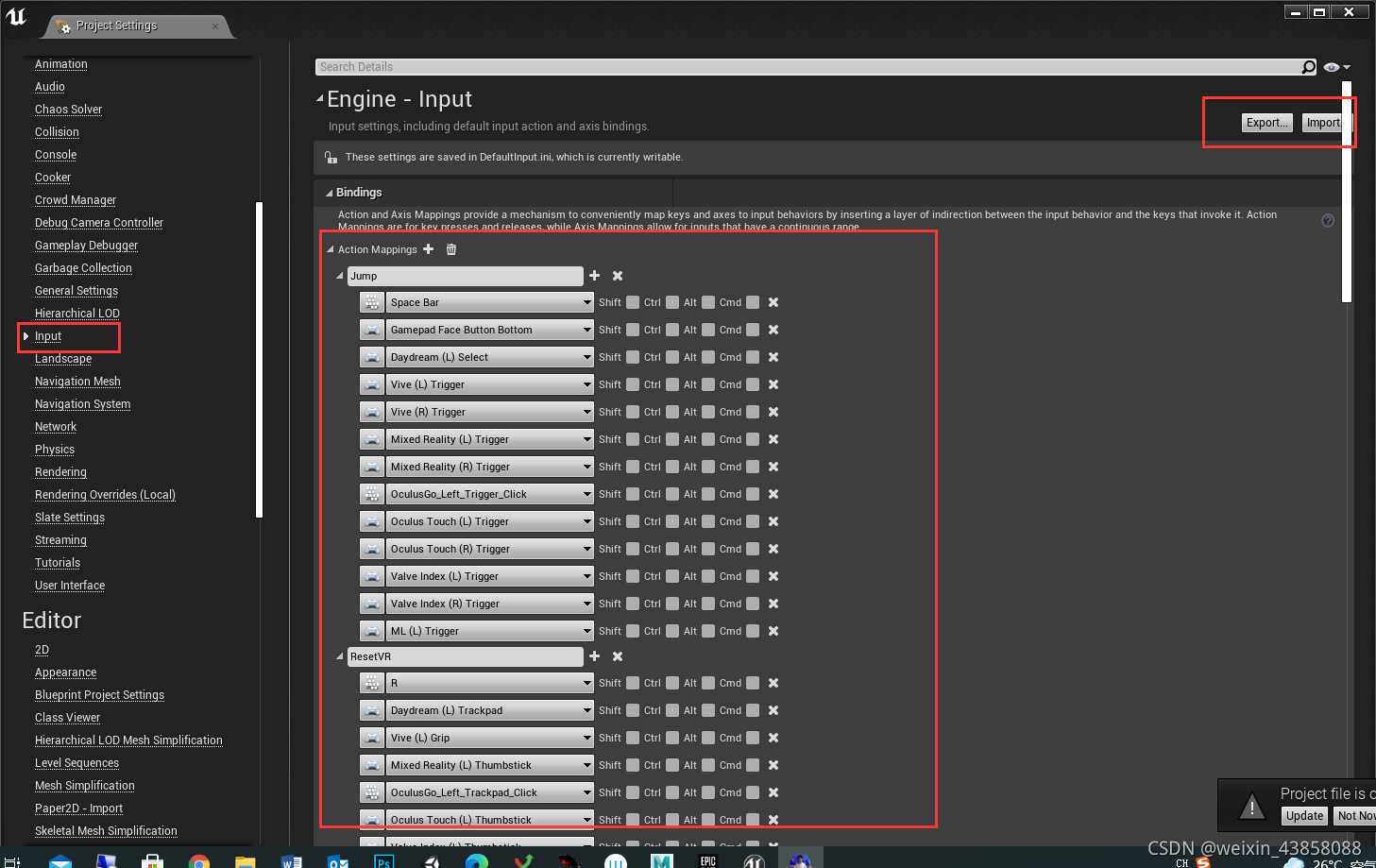Click Update in project file notification
1376x868 pixels.
[x=1304, y=816]
